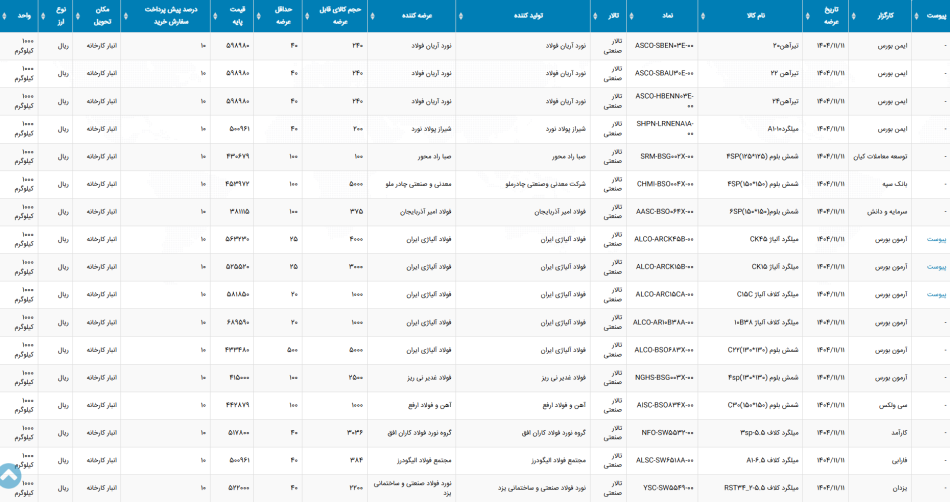
Task: Click producer شرکت معدنی وصنعتی چادرملو
Action: click(546, 184)
